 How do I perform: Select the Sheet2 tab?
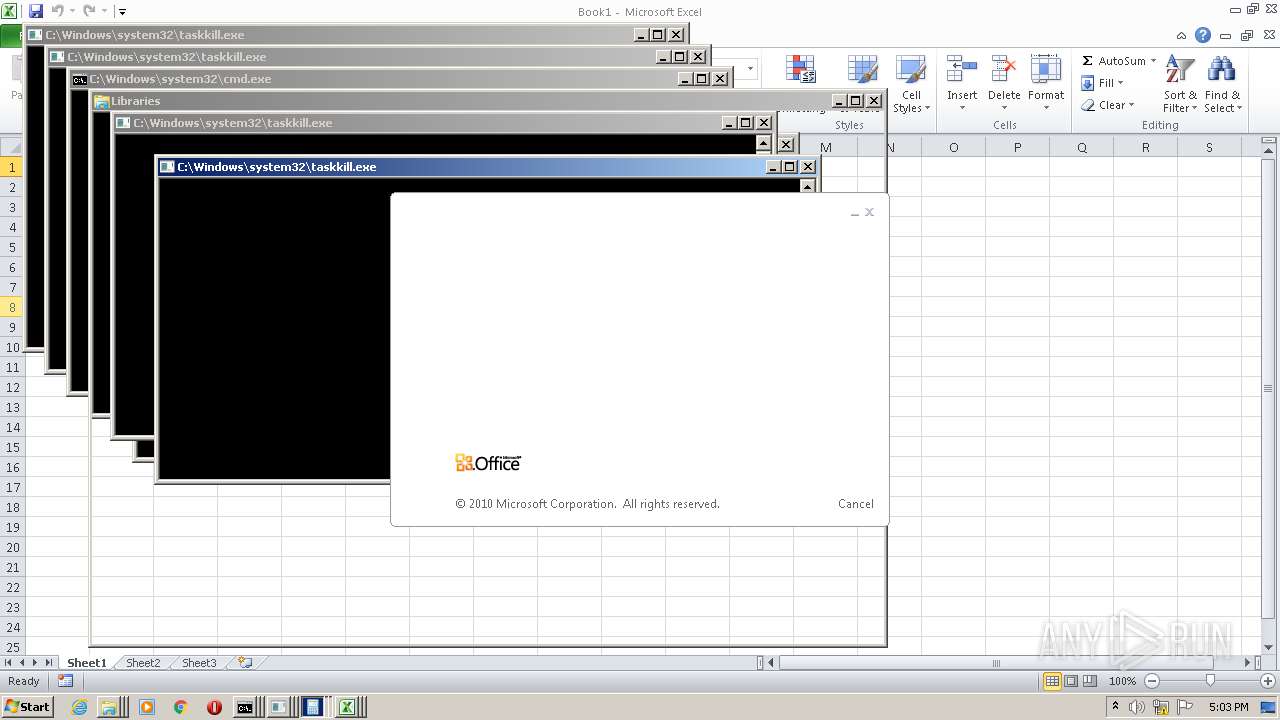pyautogui.click(x=143, y=662)
